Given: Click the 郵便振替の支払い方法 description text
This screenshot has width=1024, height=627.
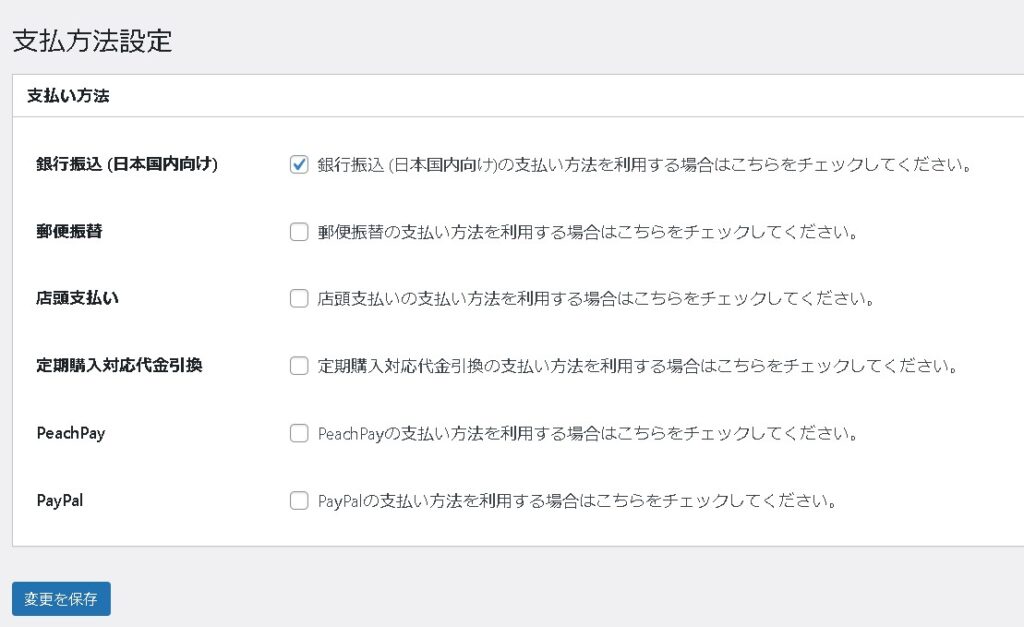Looking at the screenshot, I should pyautogui.click(x=588, y=232).
